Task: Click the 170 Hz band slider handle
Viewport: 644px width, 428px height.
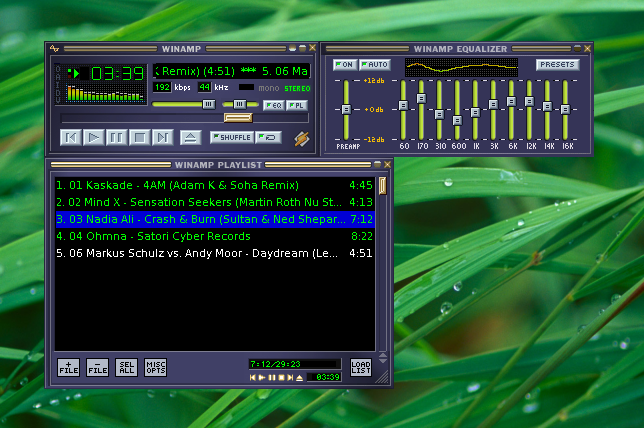Action: click(x=421, y=99)
